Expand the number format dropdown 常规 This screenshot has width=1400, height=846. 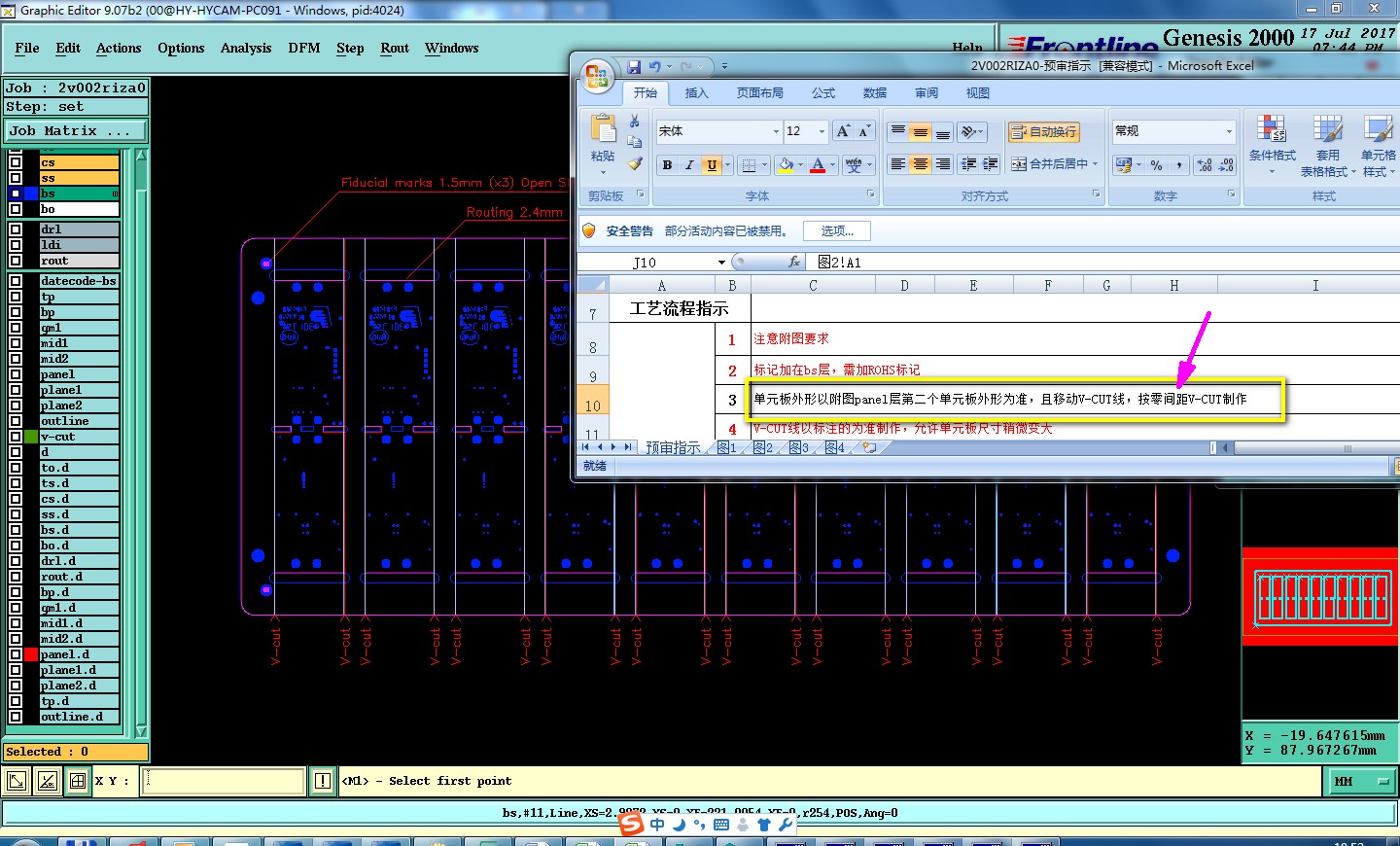(1229, 131)
